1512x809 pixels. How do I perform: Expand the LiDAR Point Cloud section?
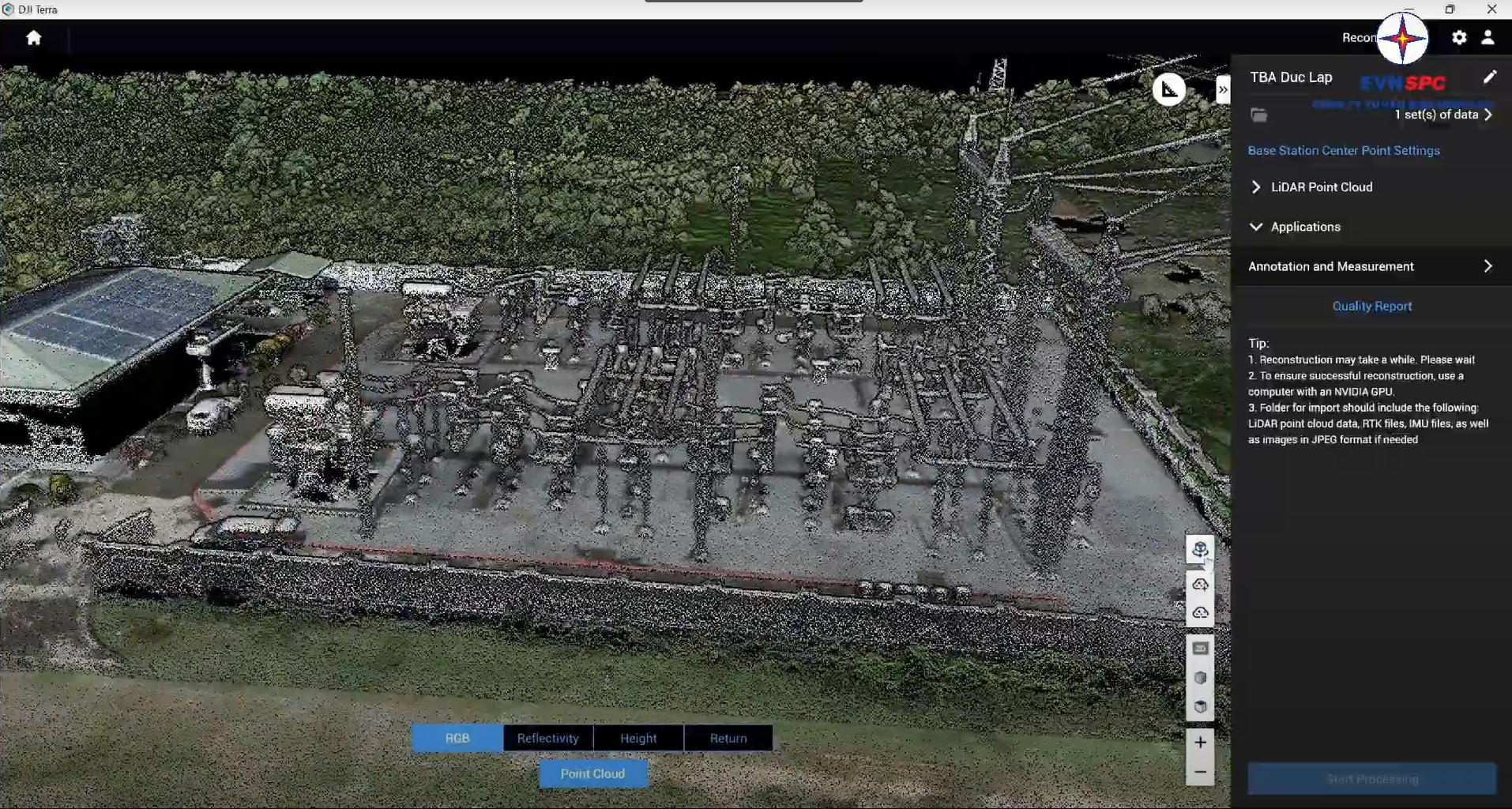1256,187
